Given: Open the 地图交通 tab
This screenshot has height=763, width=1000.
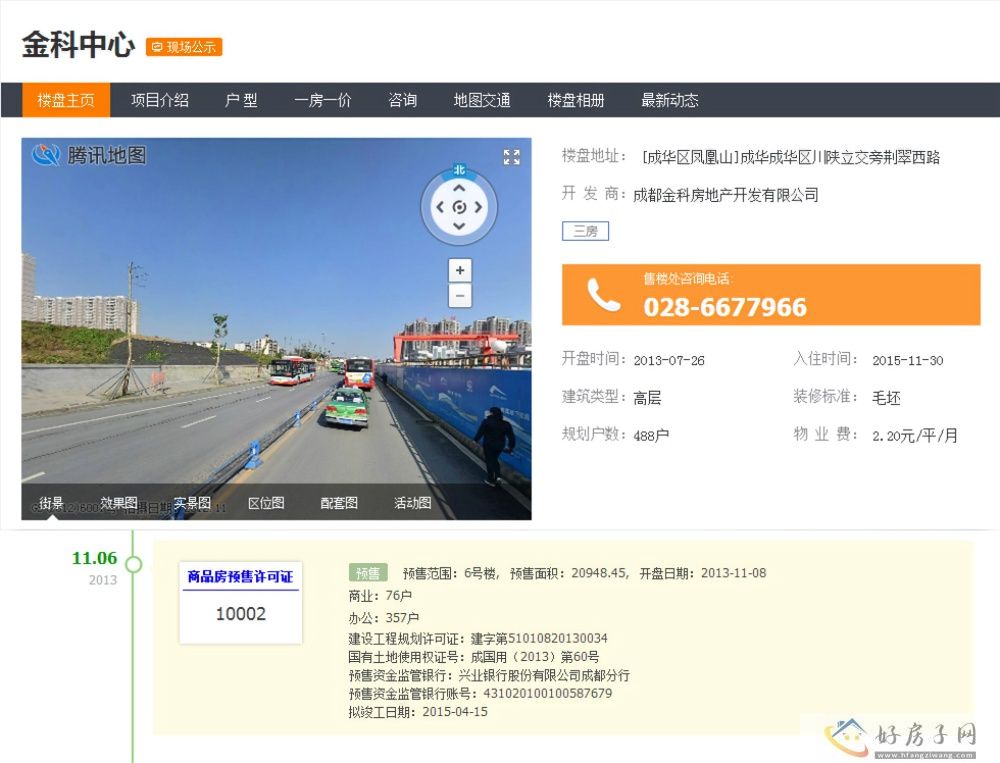Looking at the screenshot, I should tap(482, 100).
